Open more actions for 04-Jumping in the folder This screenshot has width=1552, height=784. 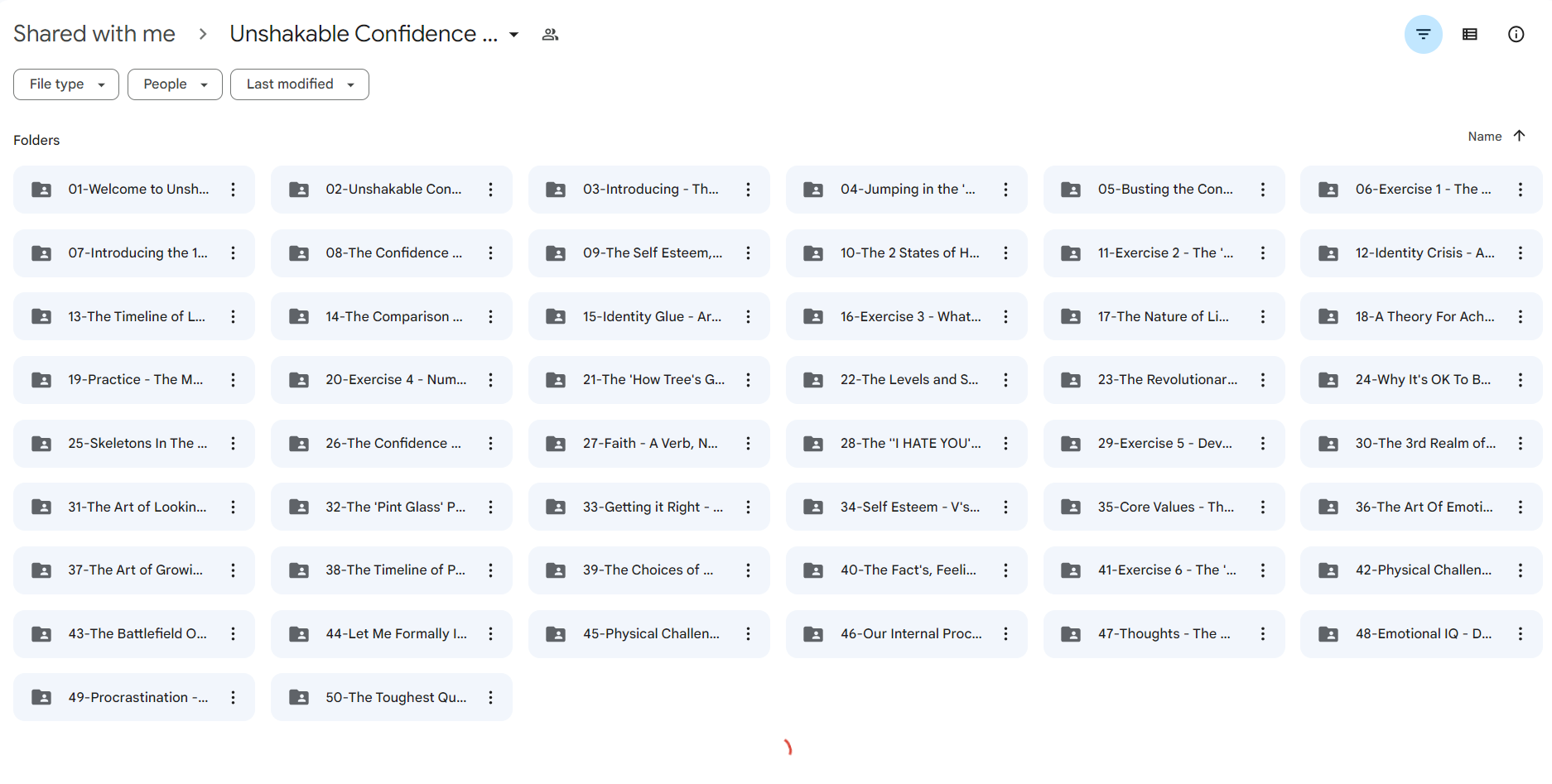pos(1006,190)
